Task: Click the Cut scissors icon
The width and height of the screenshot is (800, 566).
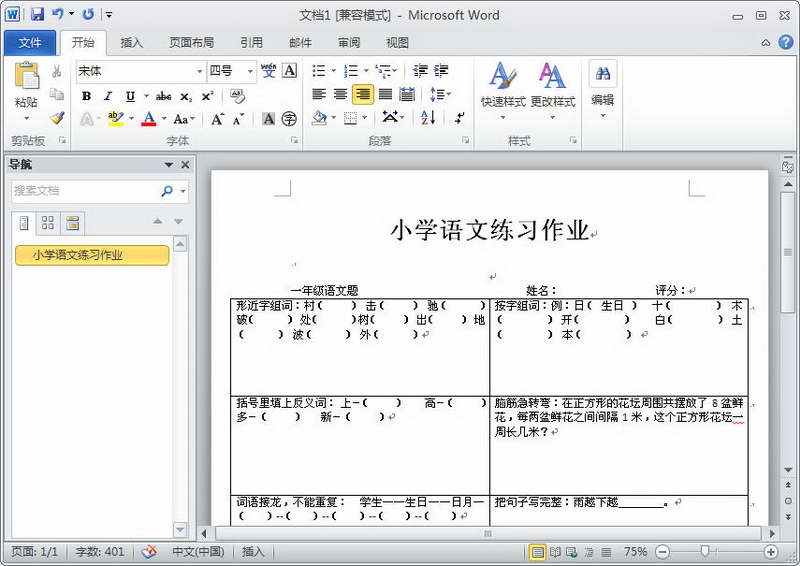Action: click(57, 71)
